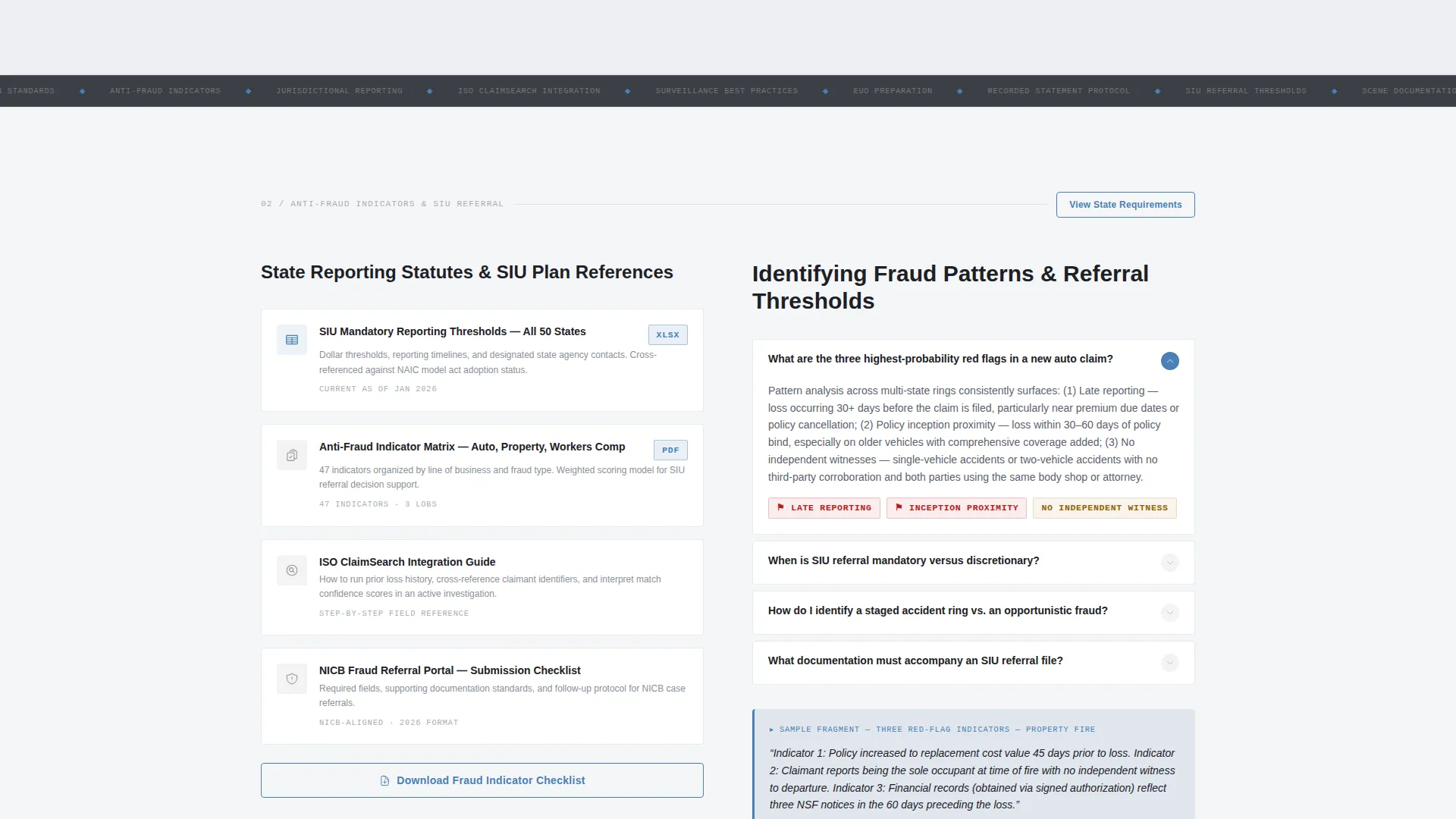Click the PDF file badge
This screenshot has width=1456, height=819.
670,450
